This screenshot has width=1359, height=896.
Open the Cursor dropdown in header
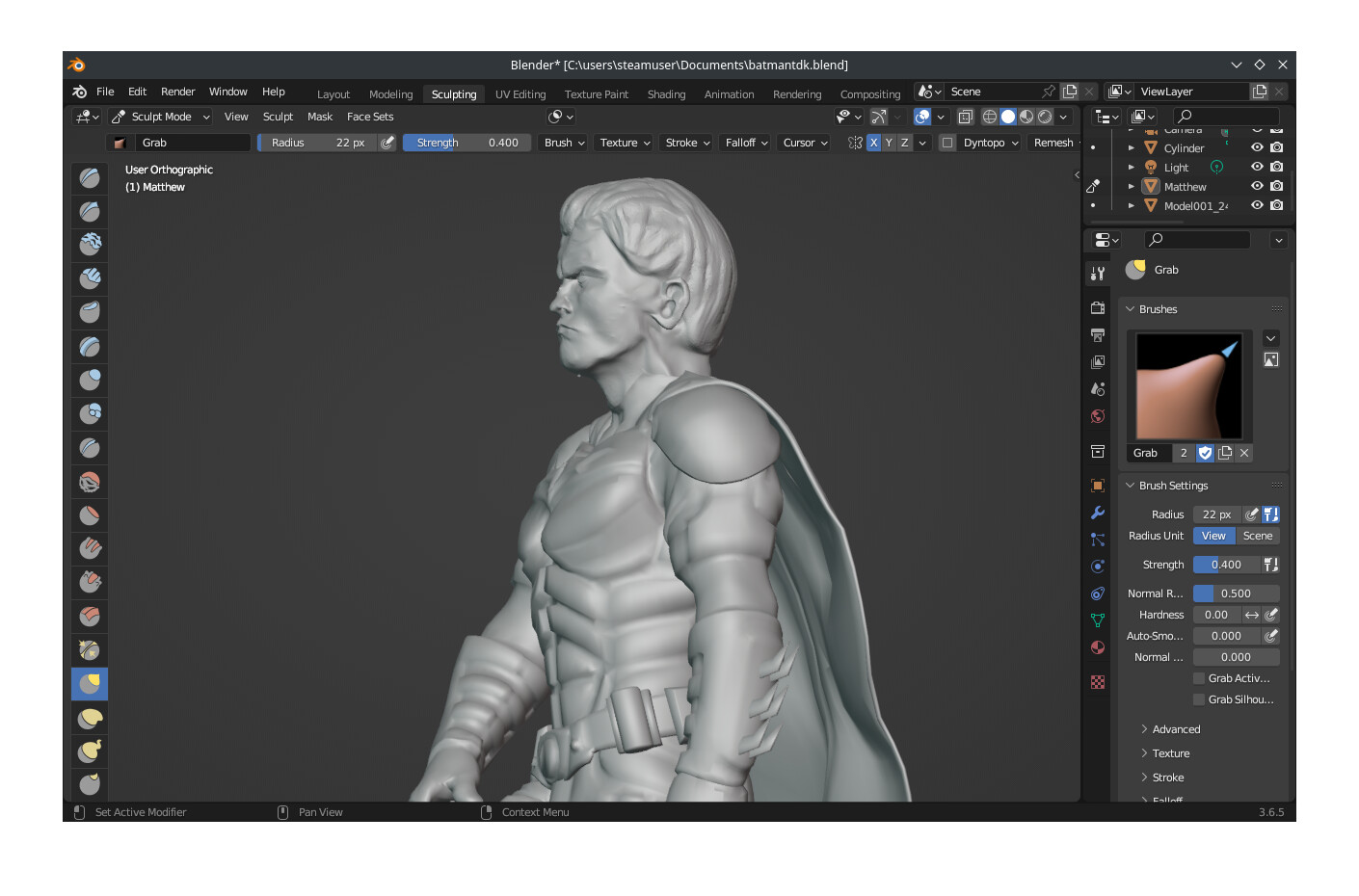805,143
